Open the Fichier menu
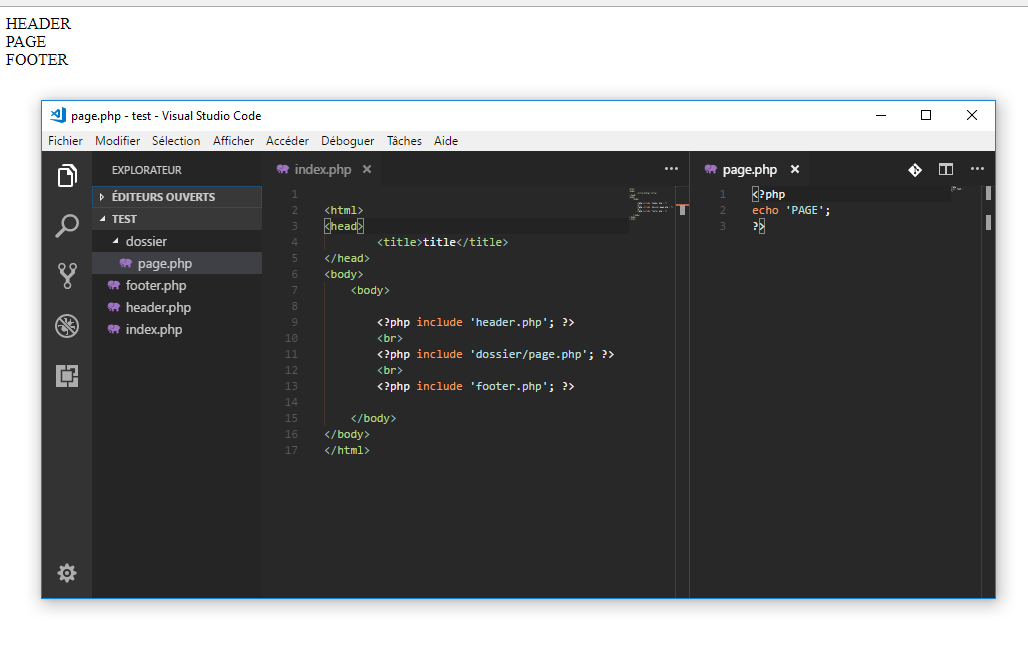Image resolution: width=1028 pixels, height=669 pixels. 66,141
